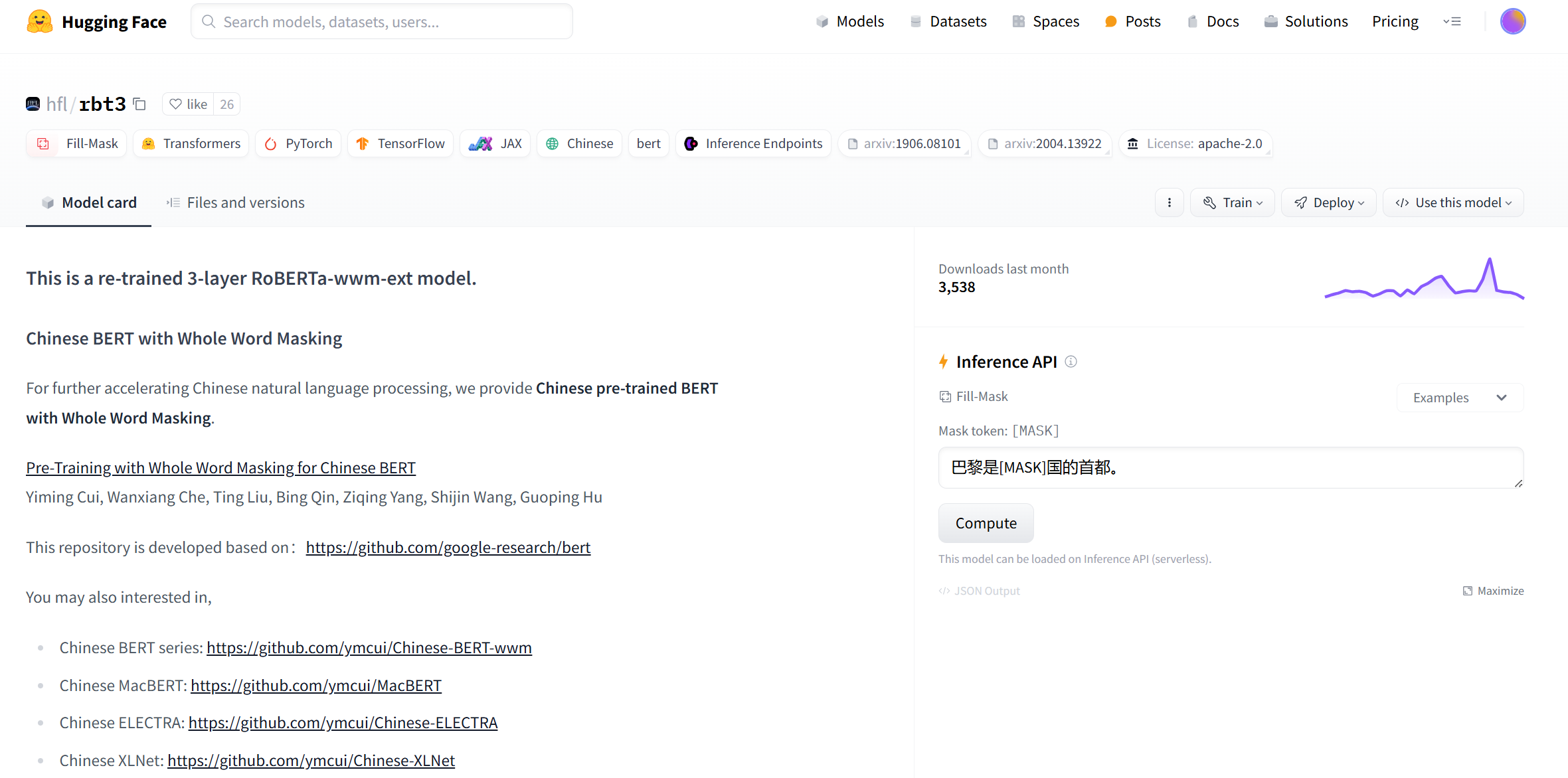Maximize the inference widget output
This screenshot has height=778, width=1568.
1493,591
